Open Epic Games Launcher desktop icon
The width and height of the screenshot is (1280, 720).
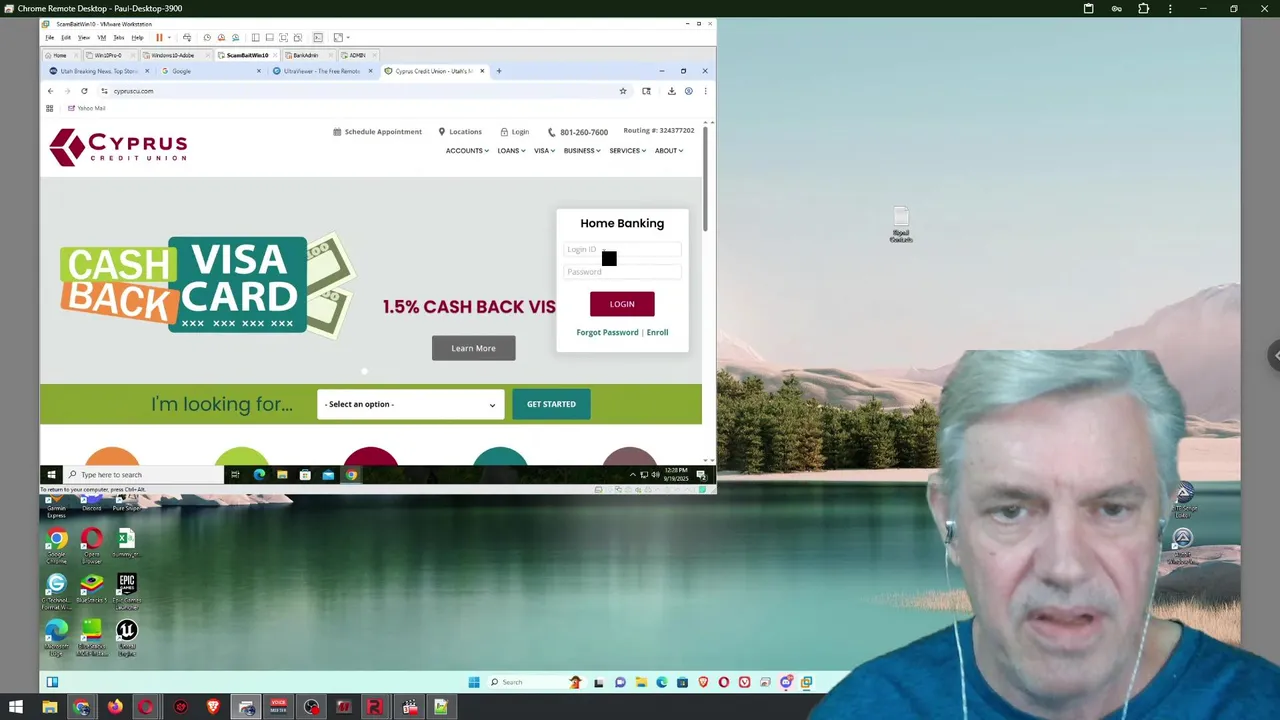126,591
